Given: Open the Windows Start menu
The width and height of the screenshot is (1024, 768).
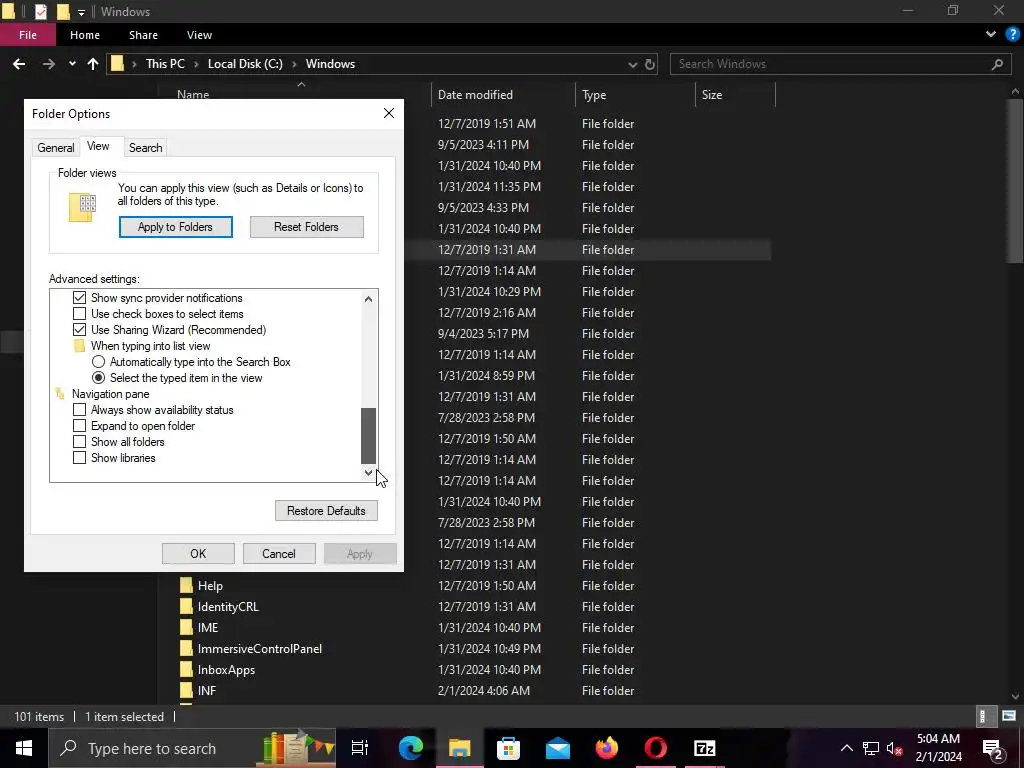Looking at the screenshot, I should click(24, 748).
